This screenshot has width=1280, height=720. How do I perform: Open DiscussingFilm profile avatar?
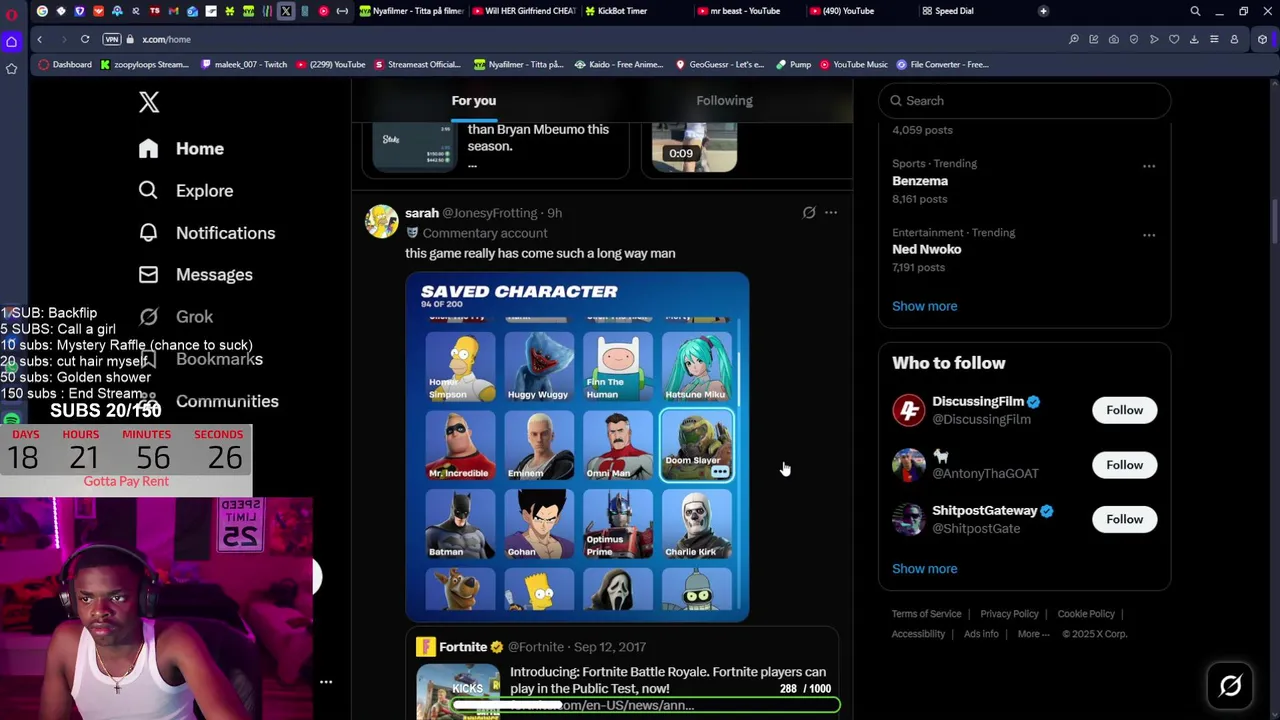click(909, 410)
